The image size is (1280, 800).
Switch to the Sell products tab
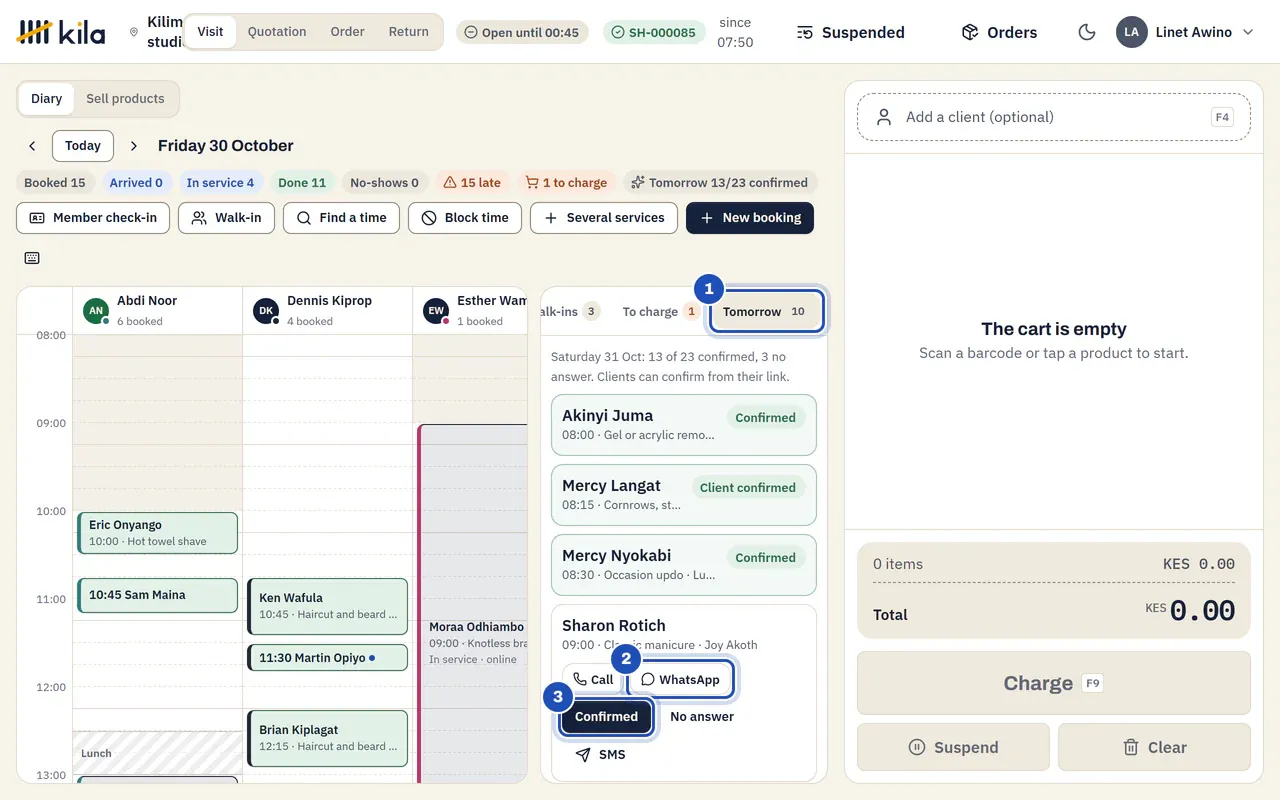[x=125, y=99]
